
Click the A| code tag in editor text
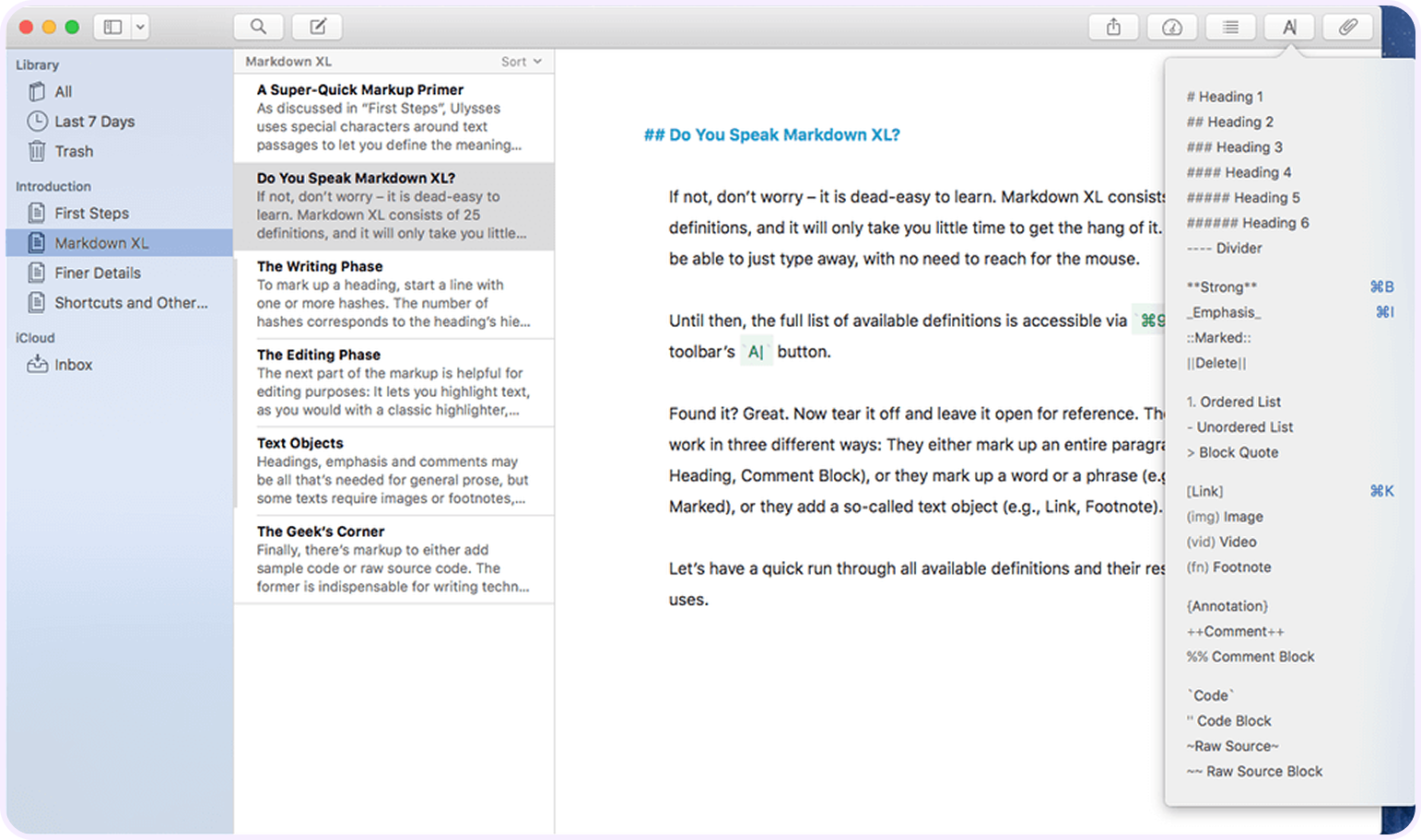[x=756, y=352]
